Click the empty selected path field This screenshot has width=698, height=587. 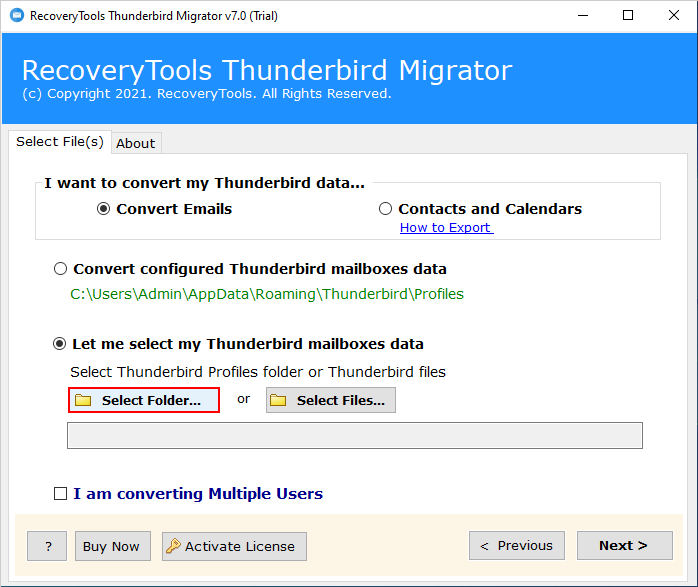355,436
